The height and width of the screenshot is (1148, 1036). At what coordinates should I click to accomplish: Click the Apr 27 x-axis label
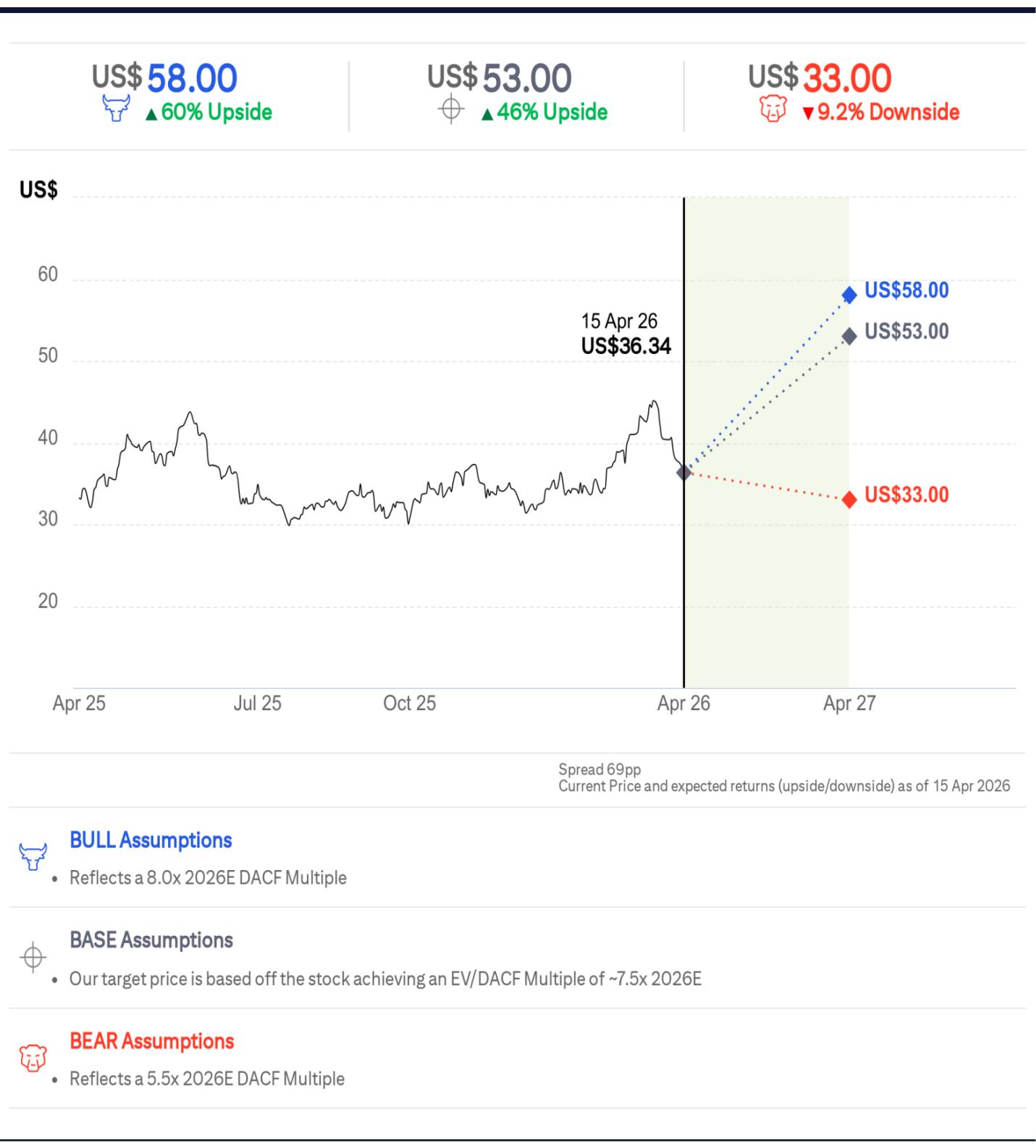[849, 703]
